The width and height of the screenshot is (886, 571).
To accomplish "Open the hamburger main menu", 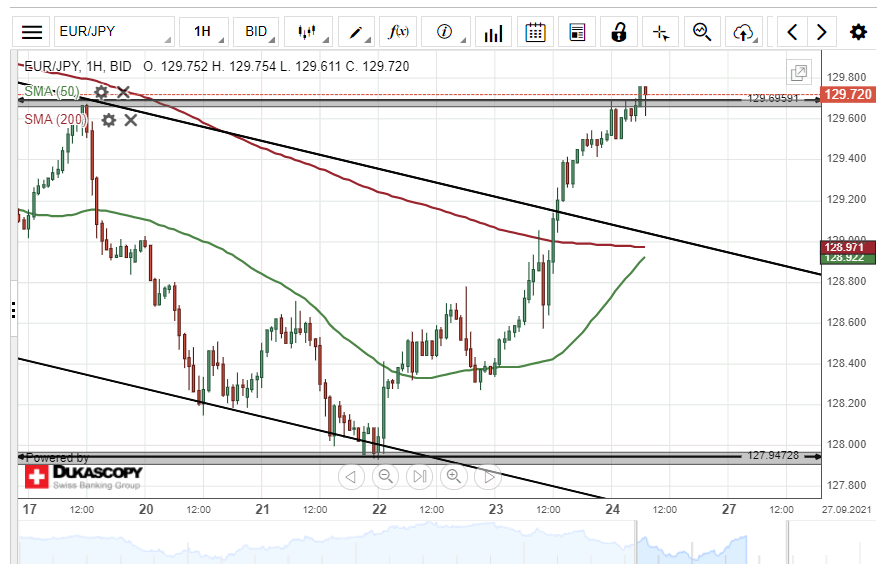I will click(x=32, y=32).
